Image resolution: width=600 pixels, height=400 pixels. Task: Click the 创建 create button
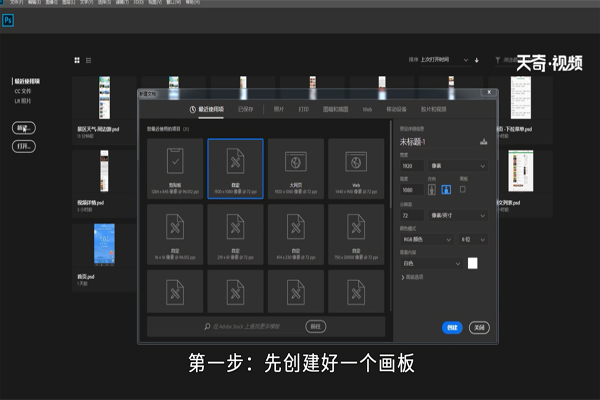coord(452,327)
